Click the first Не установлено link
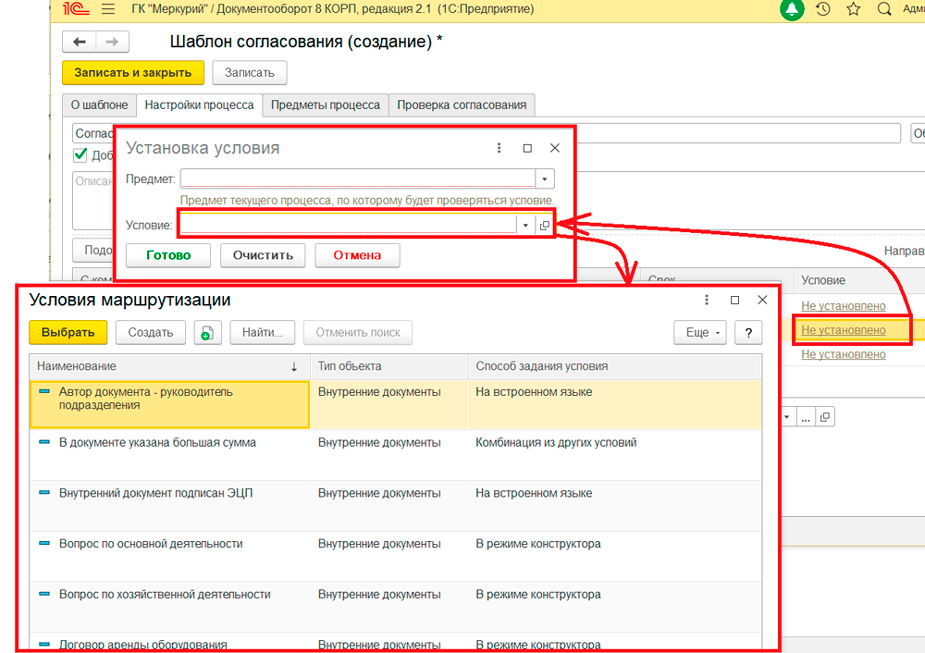Viewport: 925px width, 653px height. click(843, 306)
